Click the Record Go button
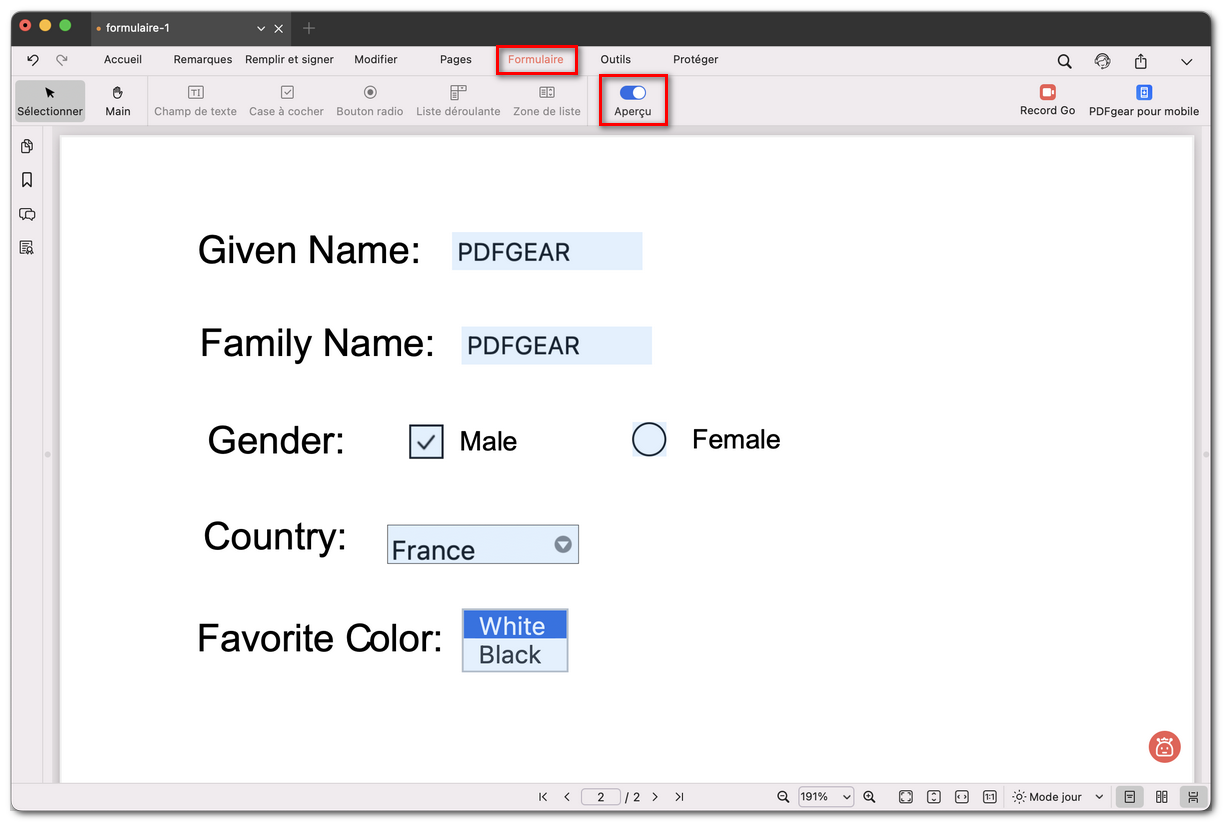 click(x=1047, y=100)
